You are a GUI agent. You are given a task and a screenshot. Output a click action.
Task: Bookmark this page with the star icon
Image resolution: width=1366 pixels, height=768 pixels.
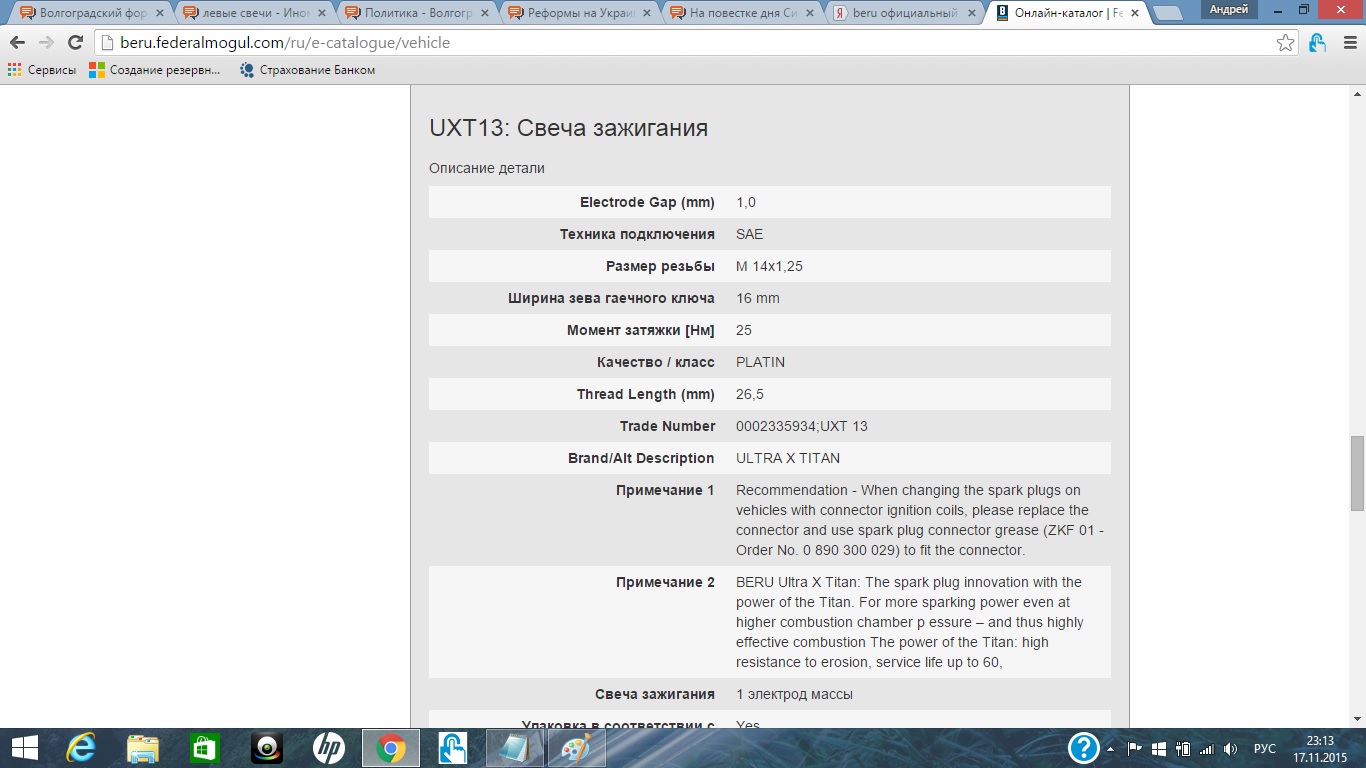click(1286, 43)
